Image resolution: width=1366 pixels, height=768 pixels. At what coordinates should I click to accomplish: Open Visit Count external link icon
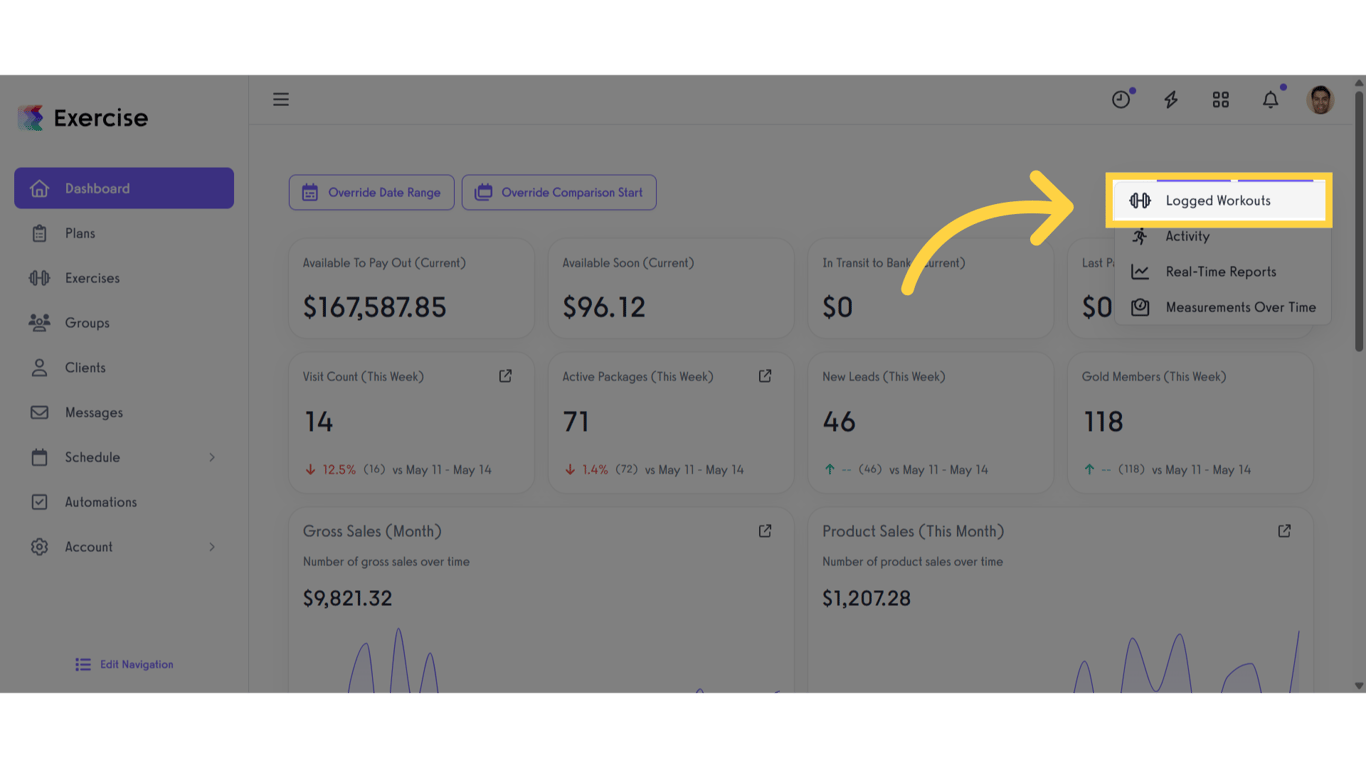tap(505, 376)
